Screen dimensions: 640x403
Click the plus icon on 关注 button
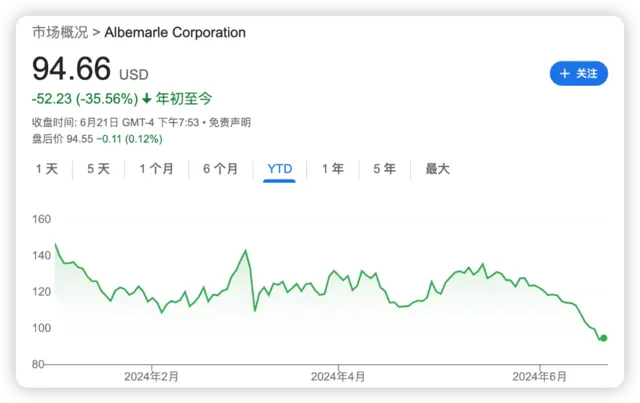point(565,74)
